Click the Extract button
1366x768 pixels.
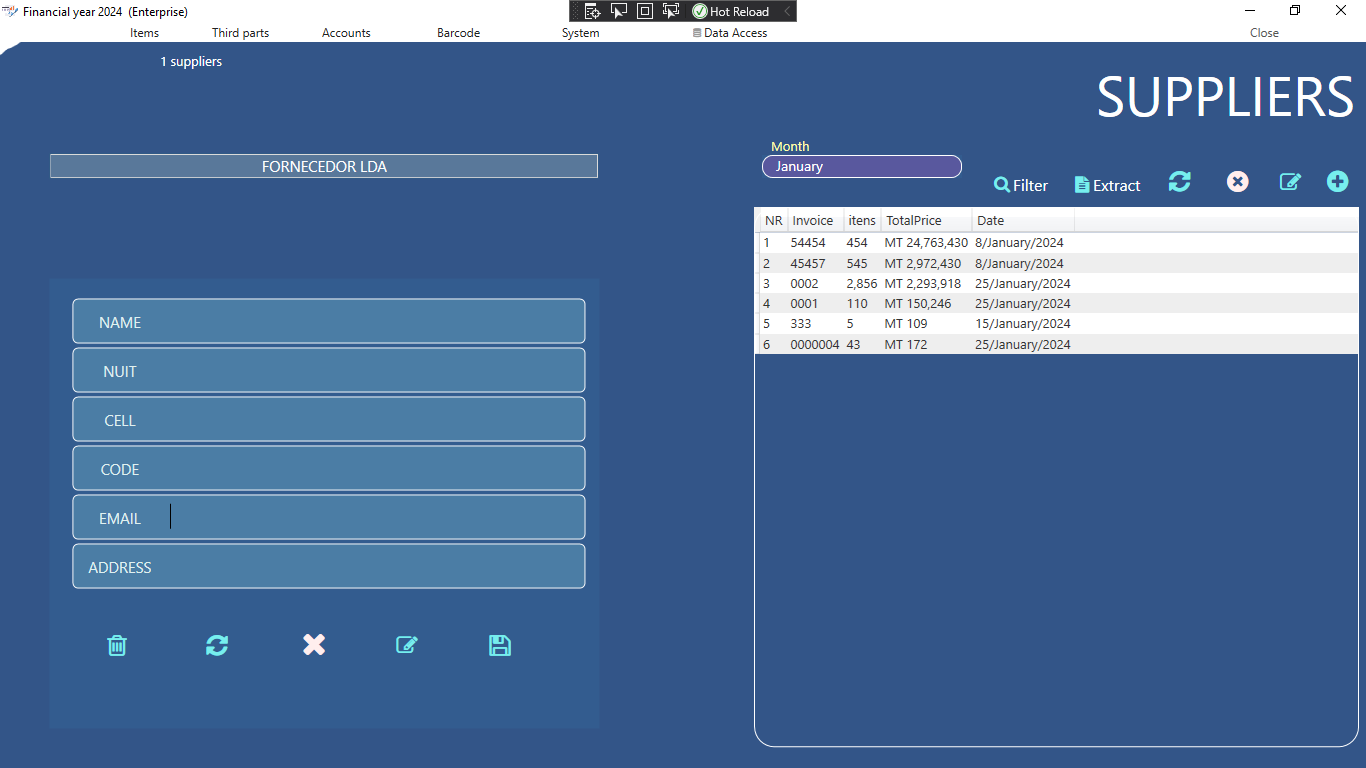1107,185
